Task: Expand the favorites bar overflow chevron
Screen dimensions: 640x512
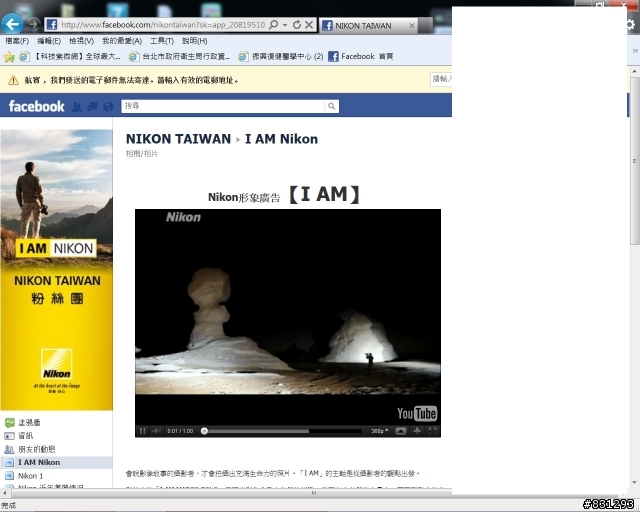Action: click(x=635, y=51)
